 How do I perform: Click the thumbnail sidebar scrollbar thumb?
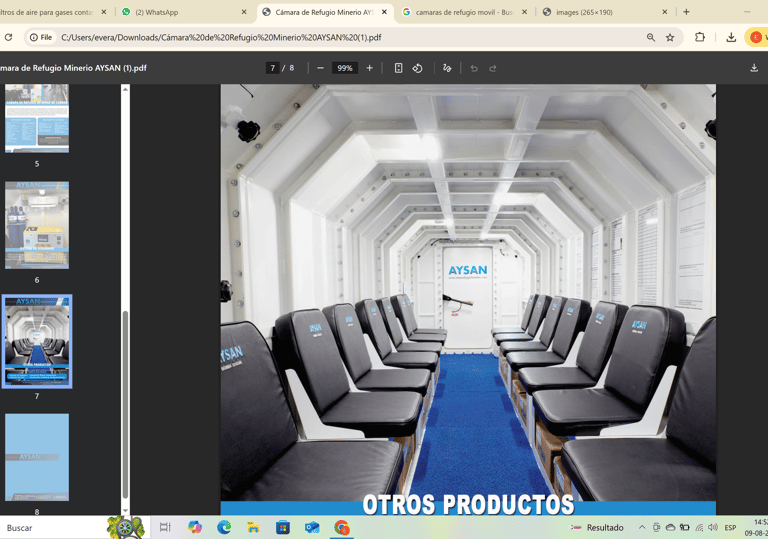click(125, 404)
